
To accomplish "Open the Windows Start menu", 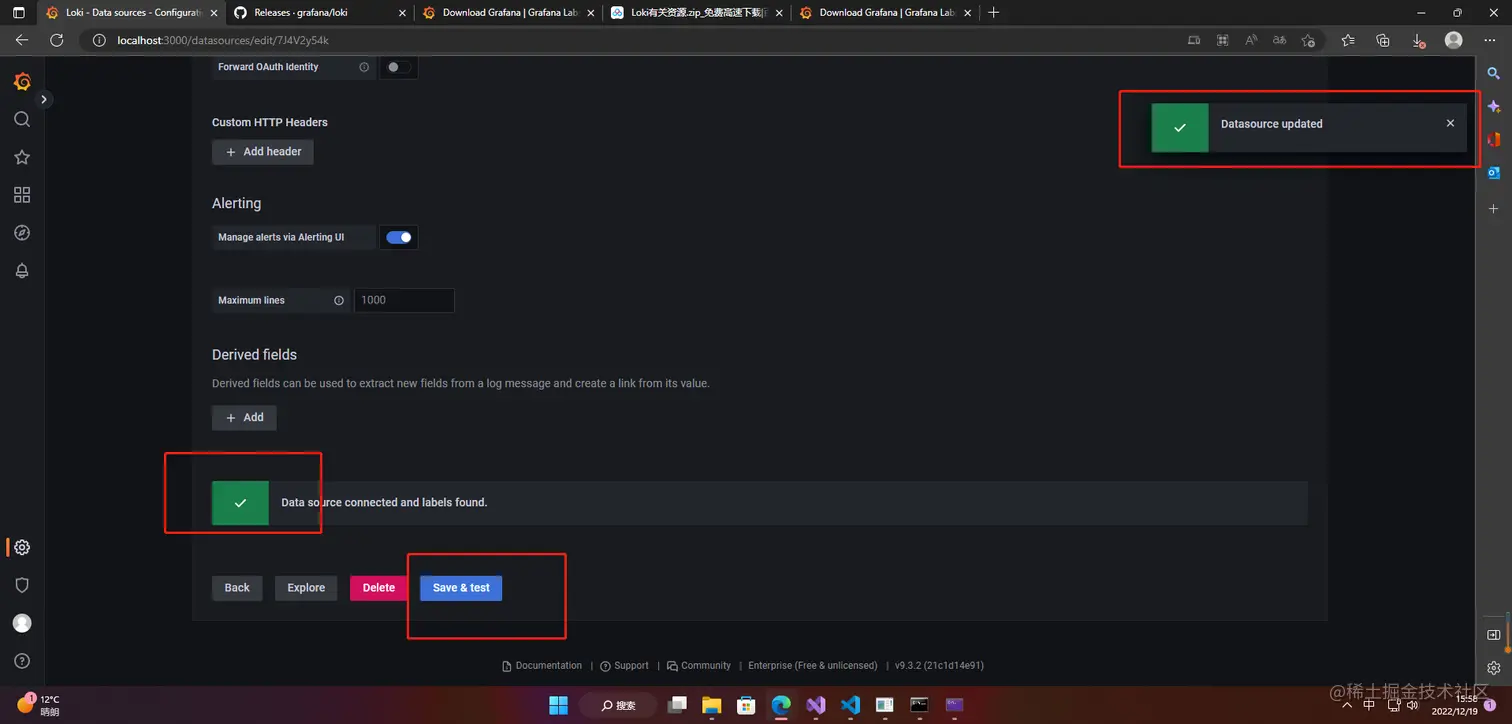I will click(558, 705).
